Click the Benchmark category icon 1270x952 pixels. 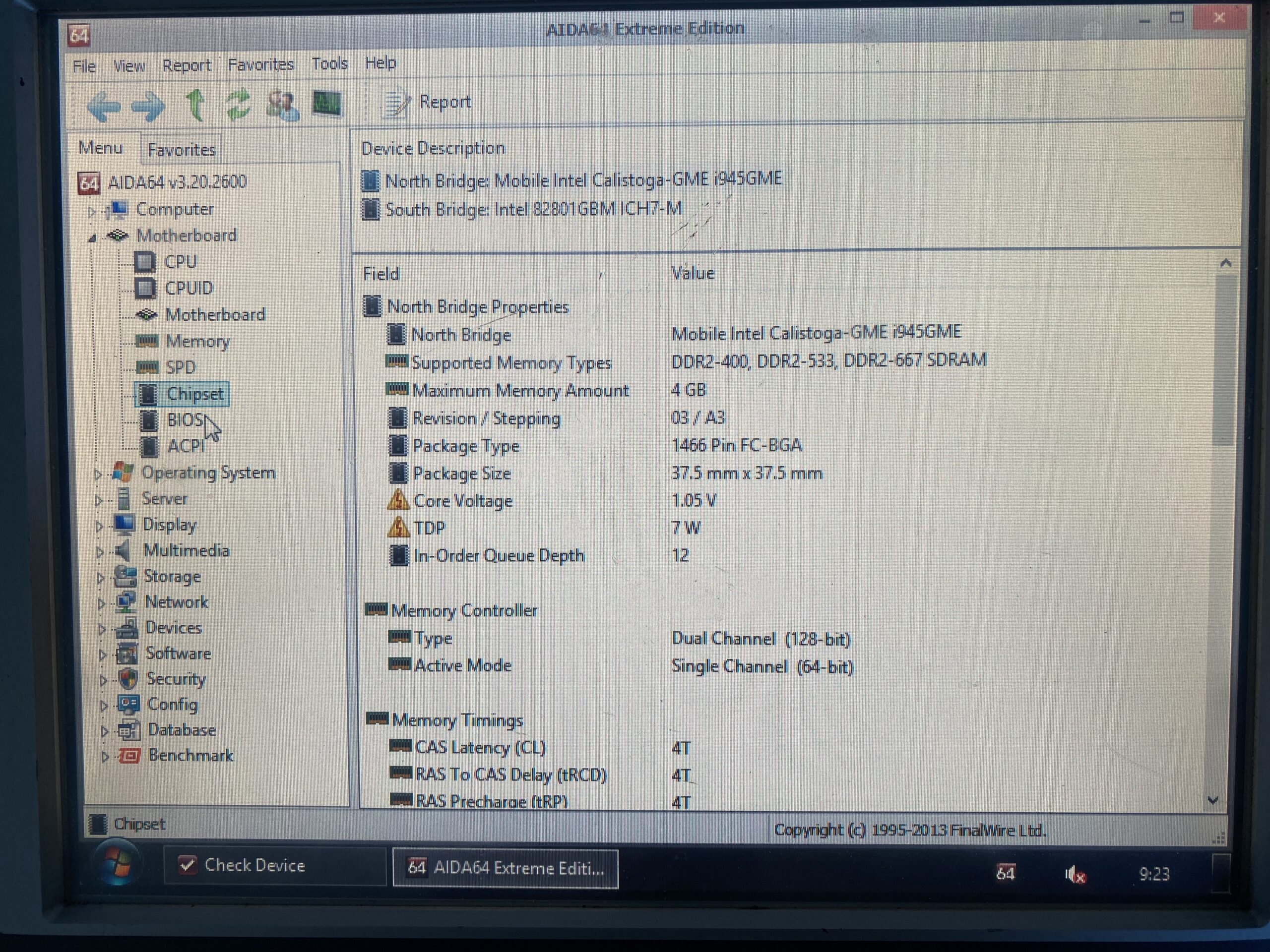(129, 755)
